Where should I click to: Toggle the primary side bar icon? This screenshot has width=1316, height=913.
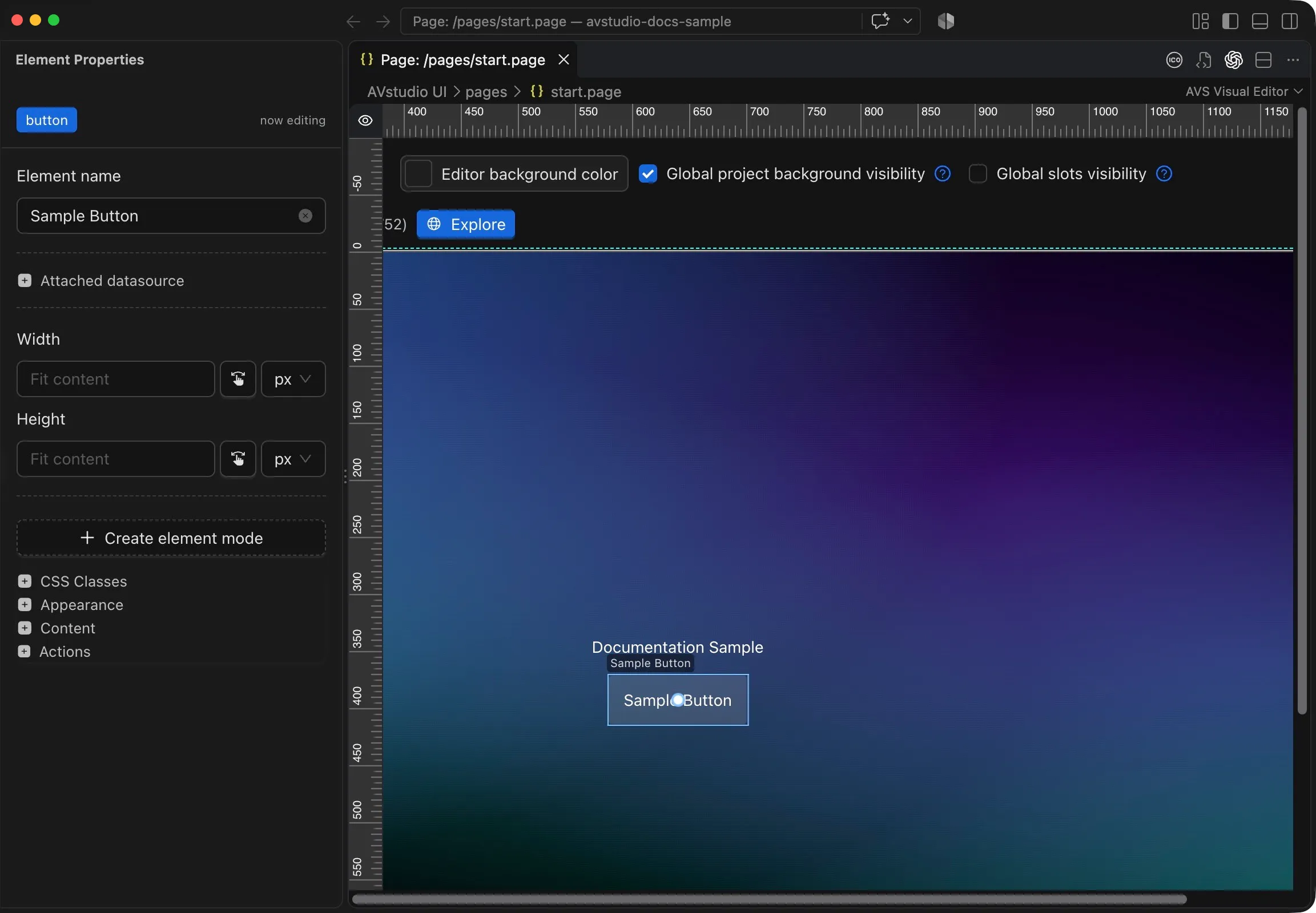1230,21
